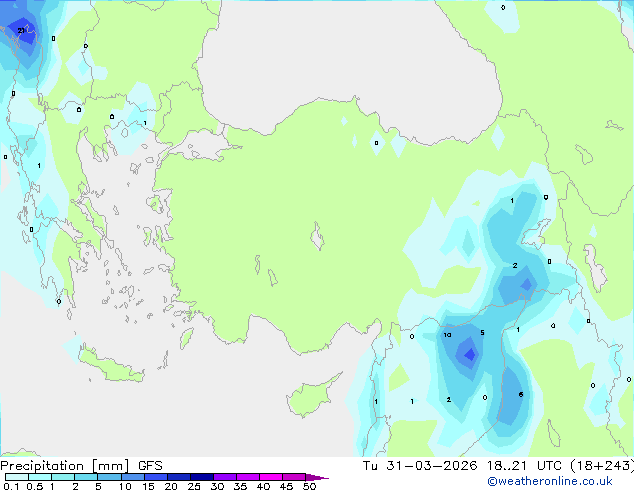This screenshot has width=634, height=490.
Task: Select the 'Precipitation [mm] GFS' title text
Action: coord(81,466)
